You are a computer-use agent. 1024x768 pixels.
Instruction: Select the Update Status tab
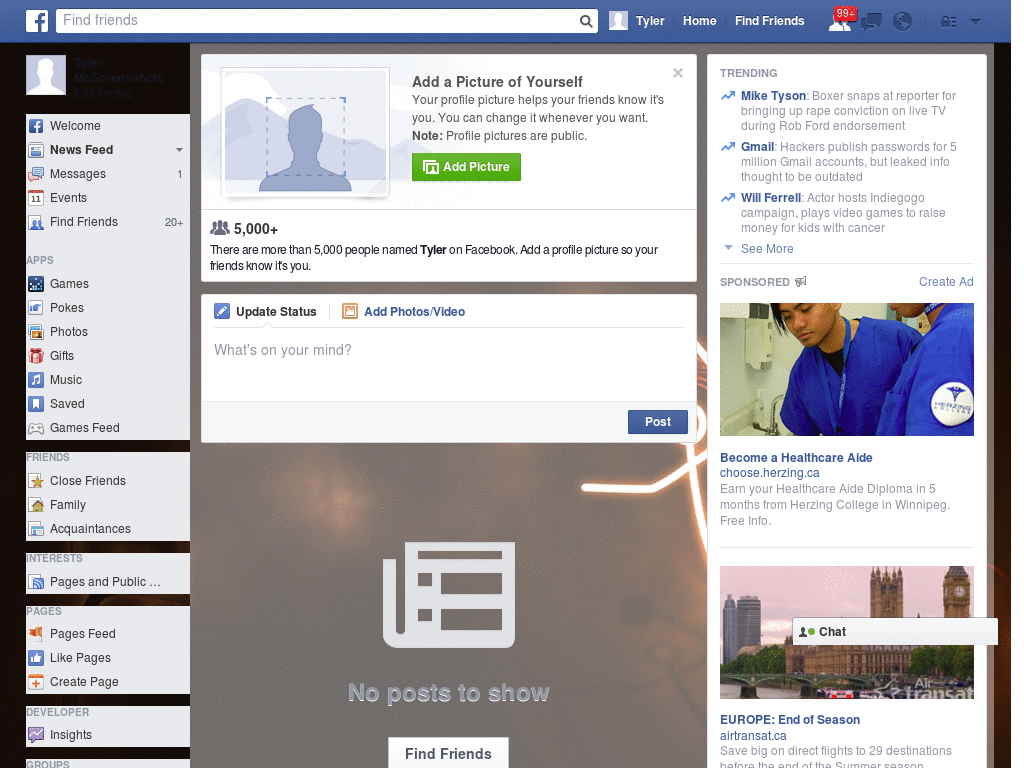click(265, 312)
